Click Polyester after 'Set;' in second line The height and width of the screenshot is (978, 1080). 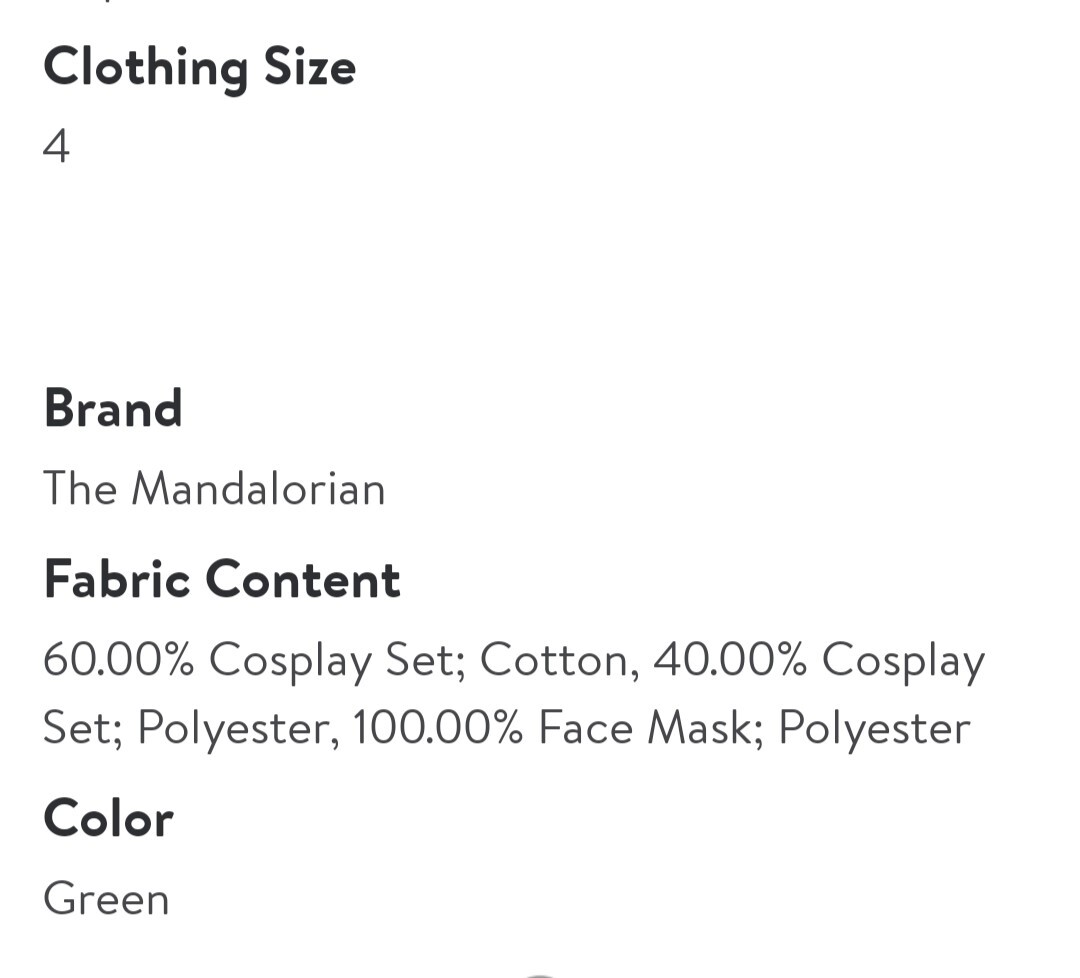coord(232,728)
